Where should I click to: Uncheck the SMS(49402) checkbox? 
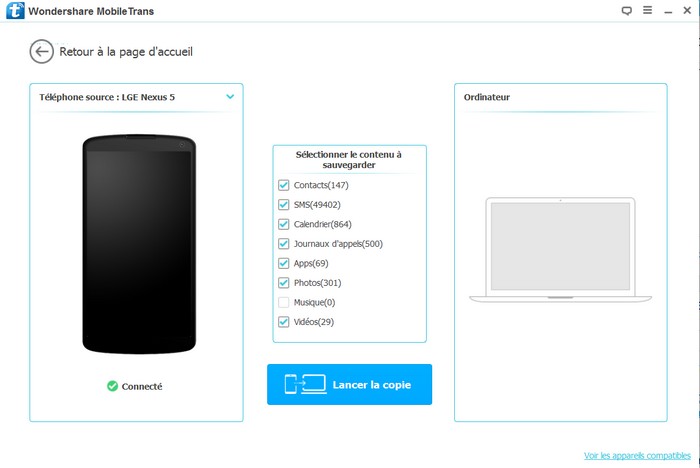pyautogui.click(x=283, y=205)
